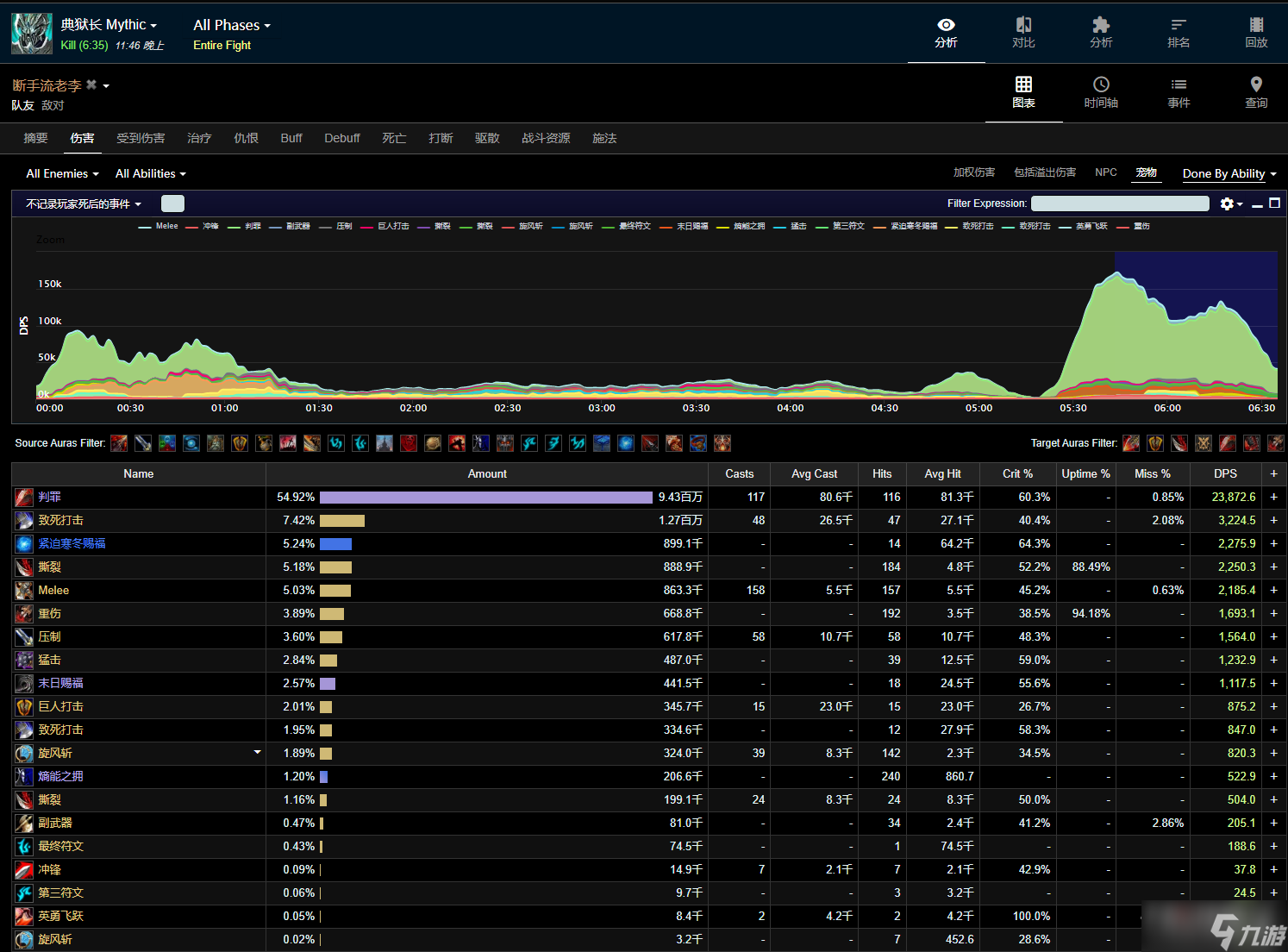Click the 重伤 ability icon
Image resolution: width=1288 pixels, height=952 pixels.
point(24,614)
